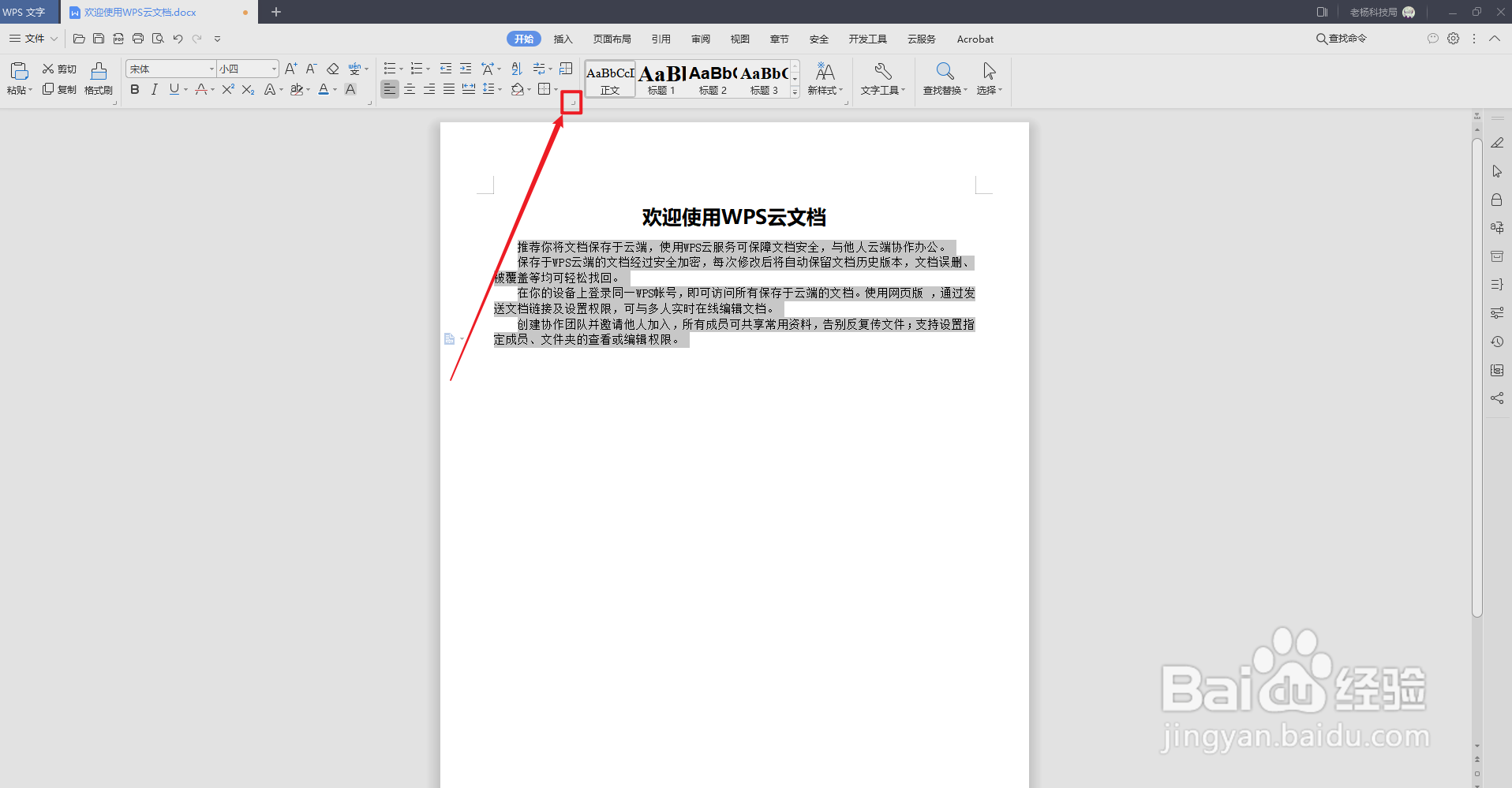
Task: Click Copy (复制) button
Action: pyautogui.click(x=59, y=90)
